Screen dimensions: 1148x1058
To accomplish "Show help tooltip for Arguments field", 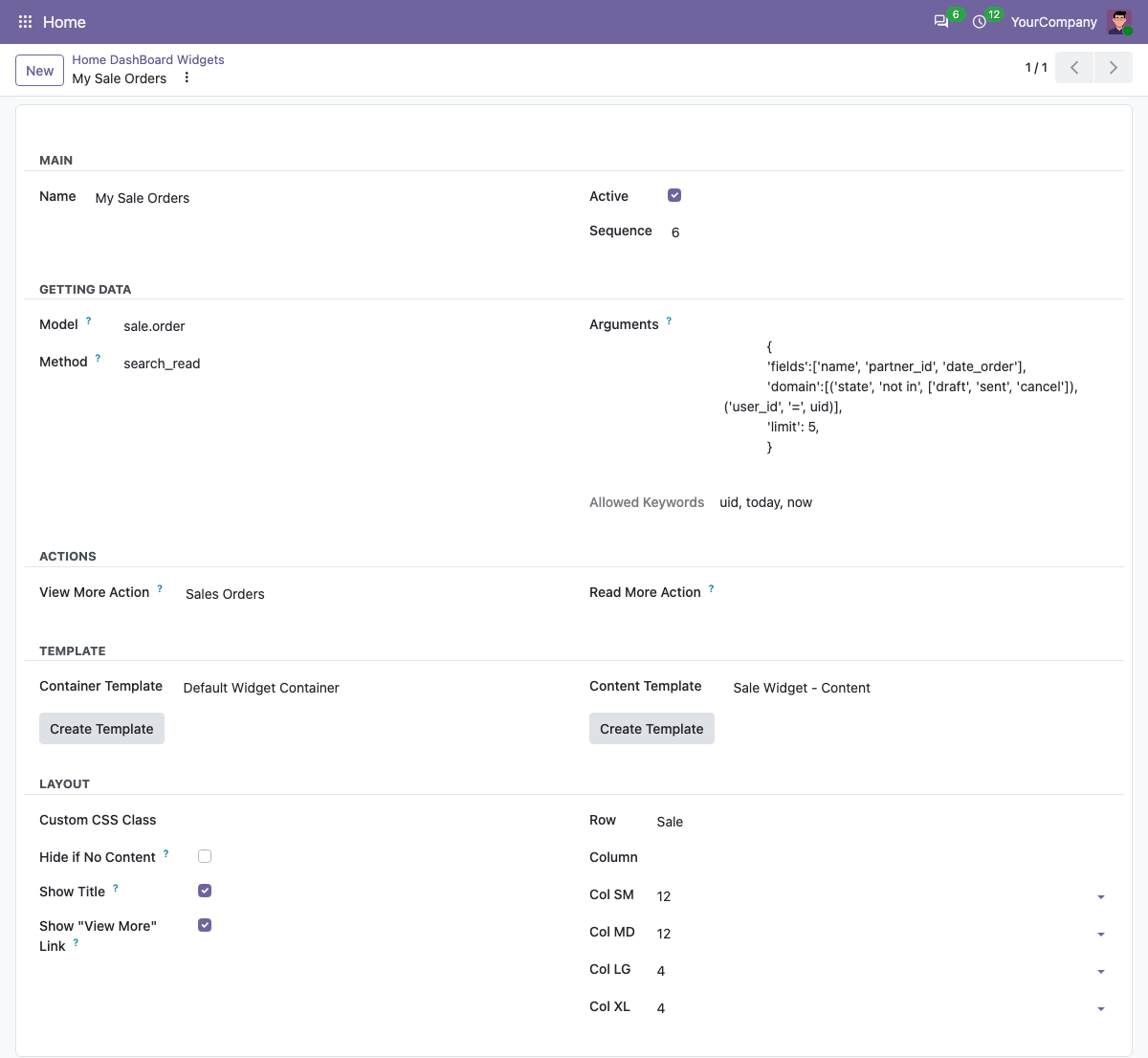I will pos(669,321).
